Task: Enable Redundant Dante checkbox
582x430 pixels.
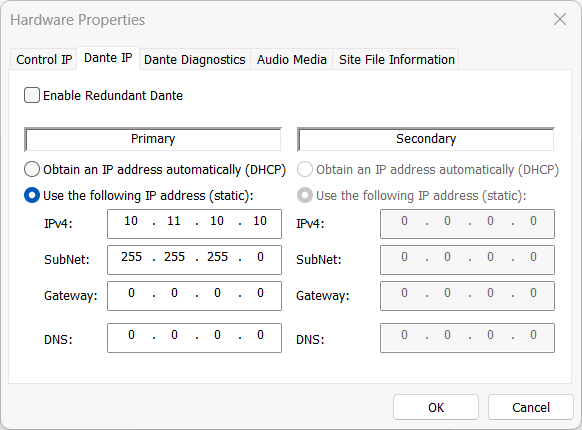Action: pos(32,95)
